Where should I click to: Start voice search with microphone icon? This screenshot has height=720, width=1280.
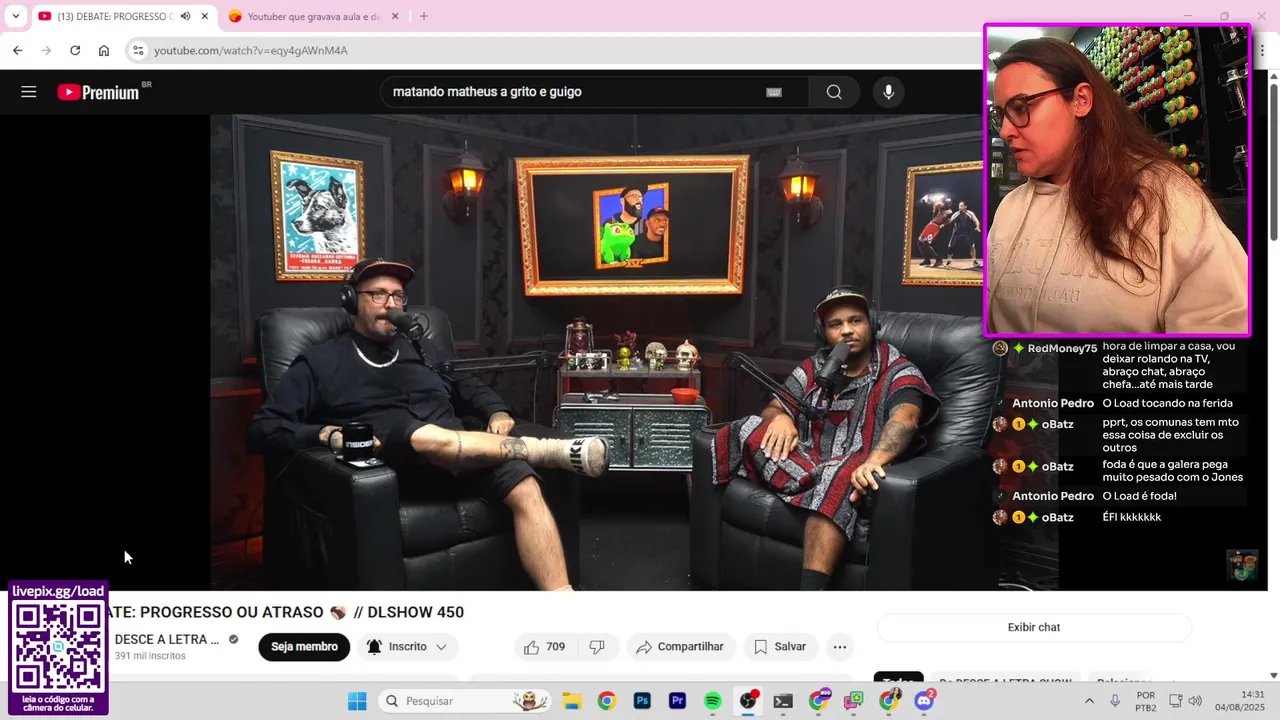[x=888, y=92]
